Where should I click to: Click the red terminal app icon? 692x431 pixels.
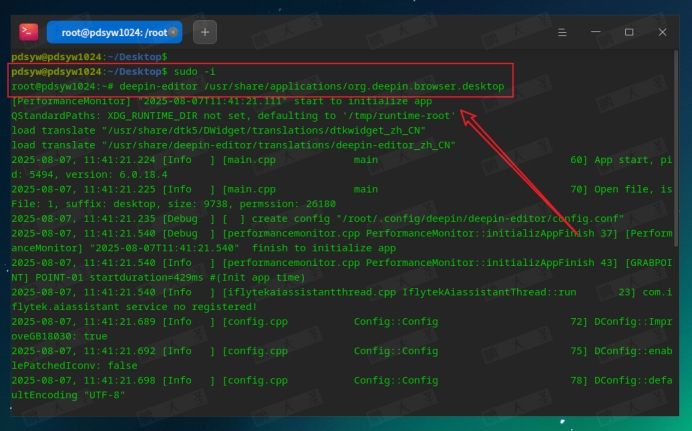coord(29,32)
